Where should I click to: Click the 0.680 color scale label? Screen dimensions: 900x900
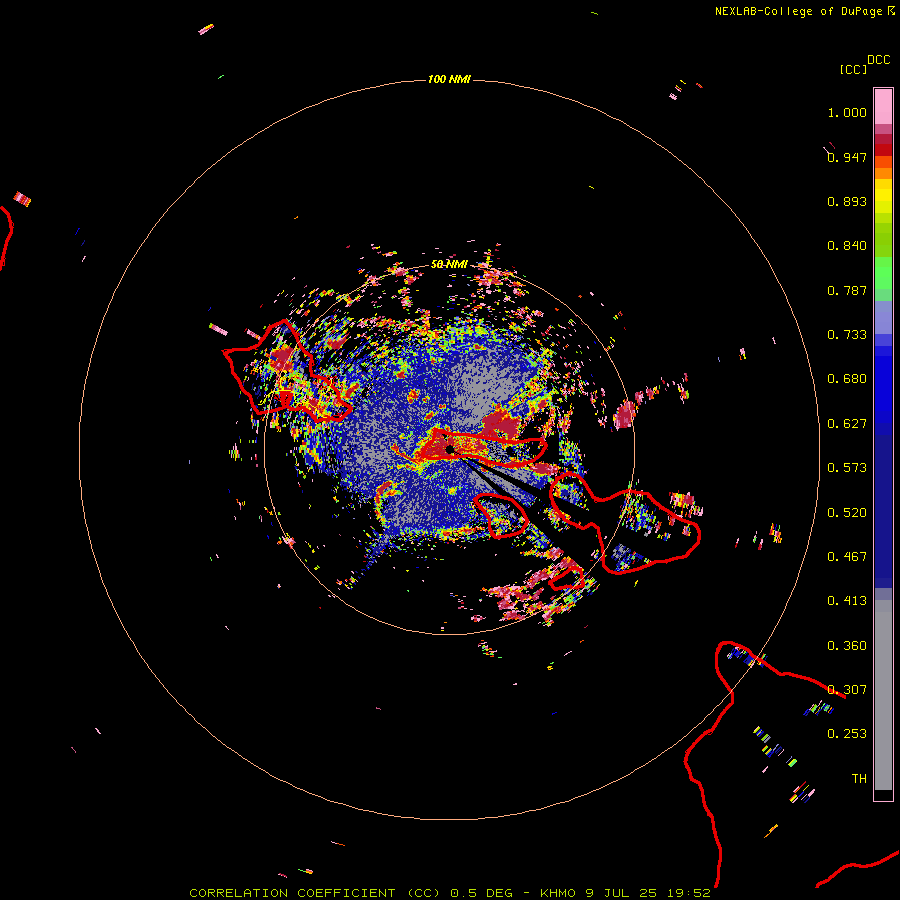847,379
